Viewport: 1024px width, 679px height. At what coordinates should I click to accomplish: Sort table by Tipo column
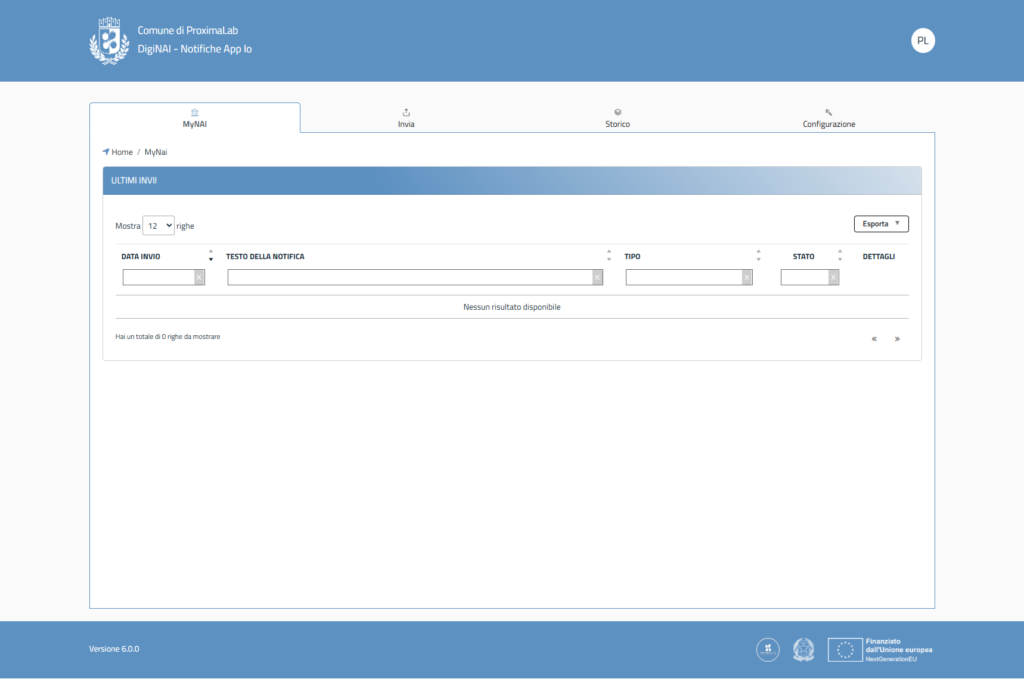758,256
